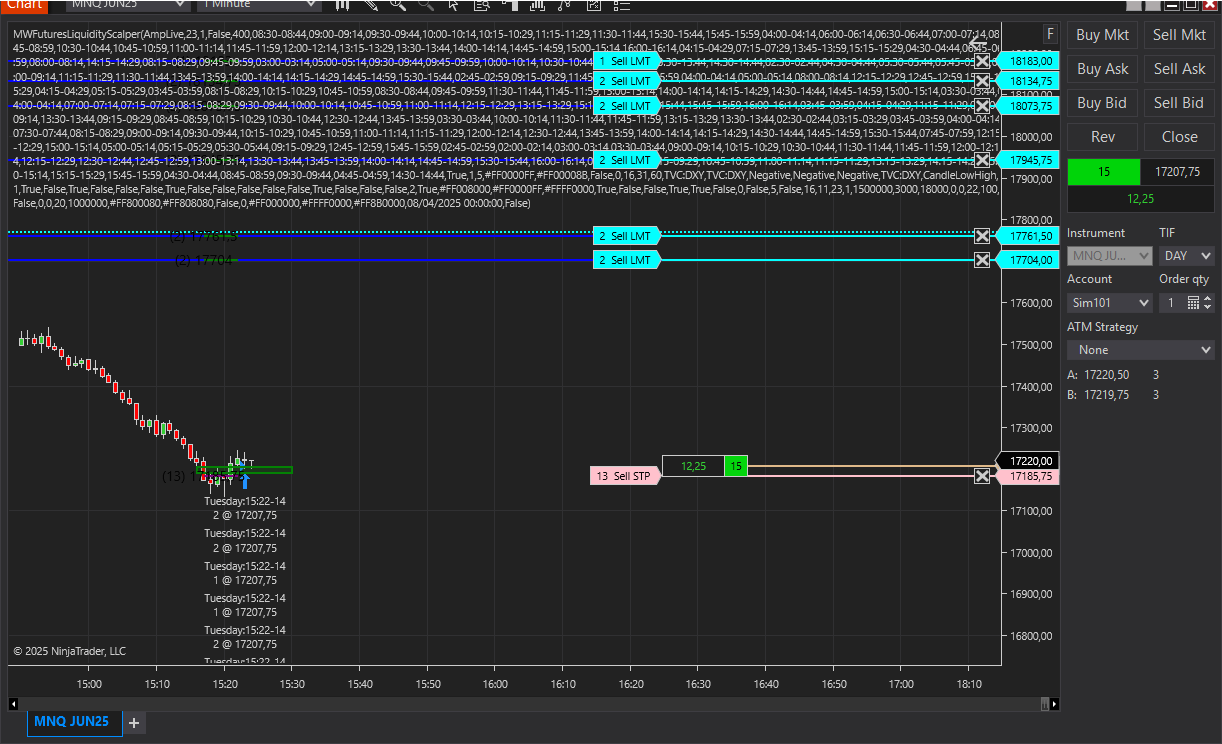1222x744 pixels.
Task: Click right arrow of horizontal chart scrollbar
Action: pyautogui.click(x=1052, y=704)
